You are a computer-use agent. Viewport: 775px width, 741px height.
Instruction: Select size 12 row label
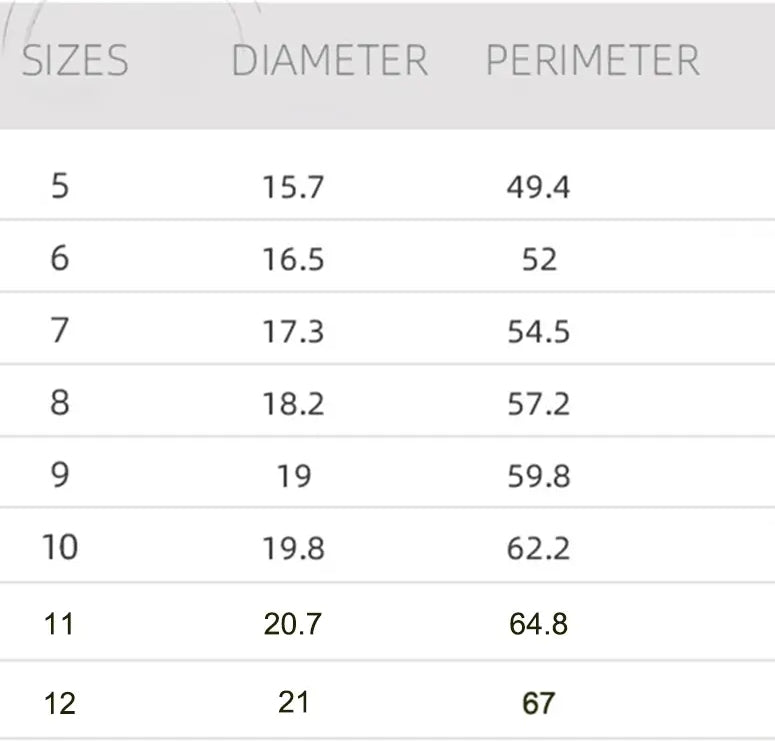pos(60,703)
